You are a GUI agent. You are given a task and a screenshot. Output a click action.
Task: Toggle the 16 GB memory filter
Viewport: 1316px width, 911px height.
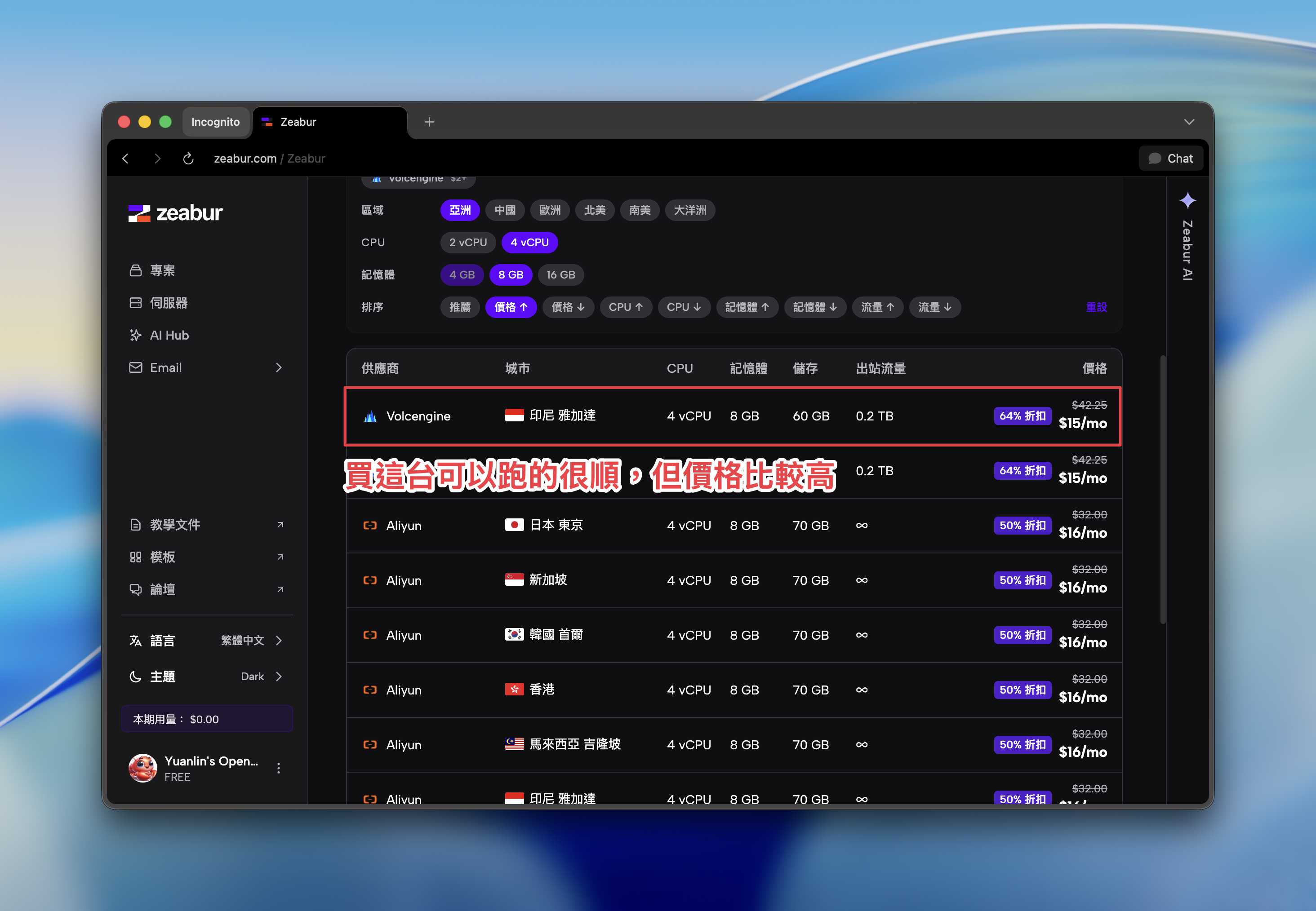(x=560, y=274)
